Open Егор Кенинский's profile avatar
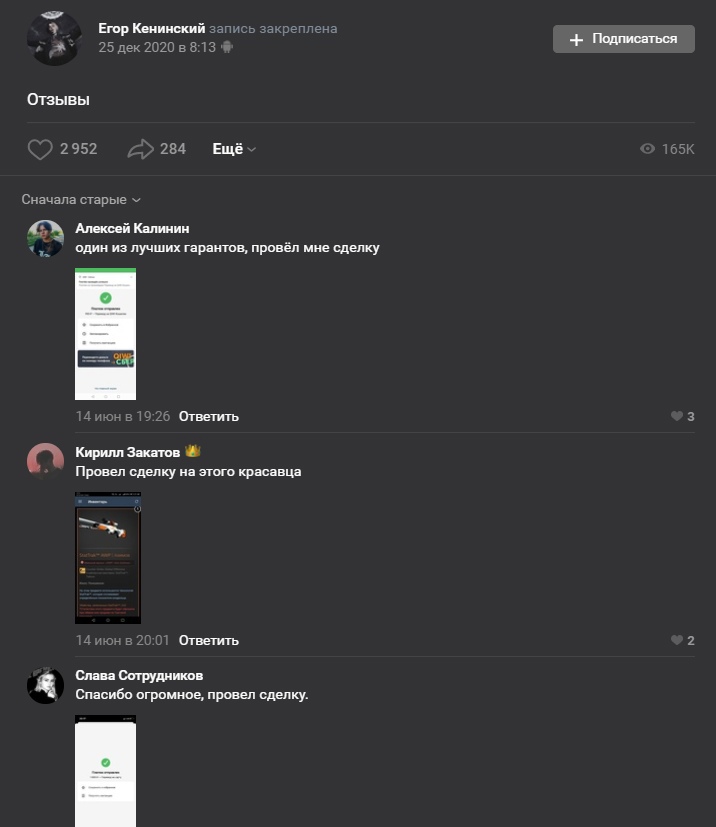Image resolution: width=716 pixels, height=827 pixels. [x=54, y=39]
